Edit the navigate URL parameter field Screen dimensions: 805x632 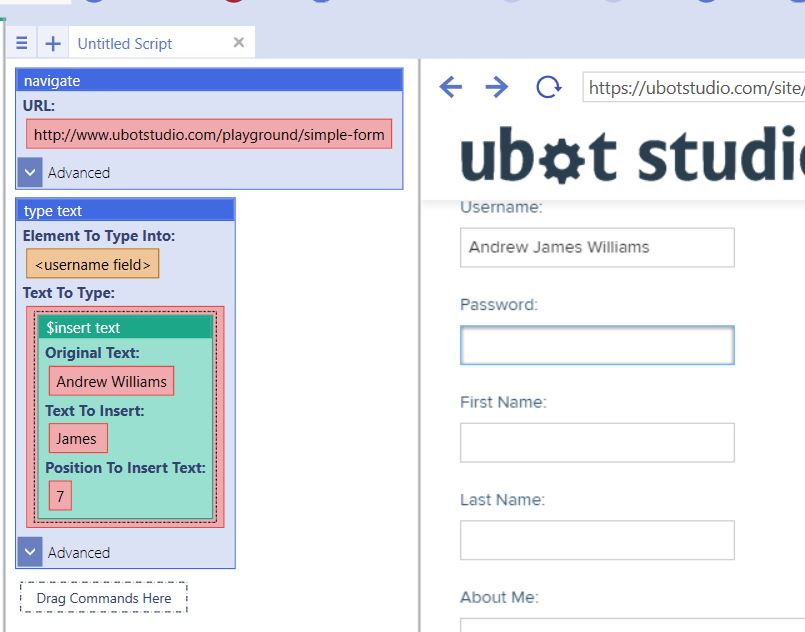coord(209,135)
